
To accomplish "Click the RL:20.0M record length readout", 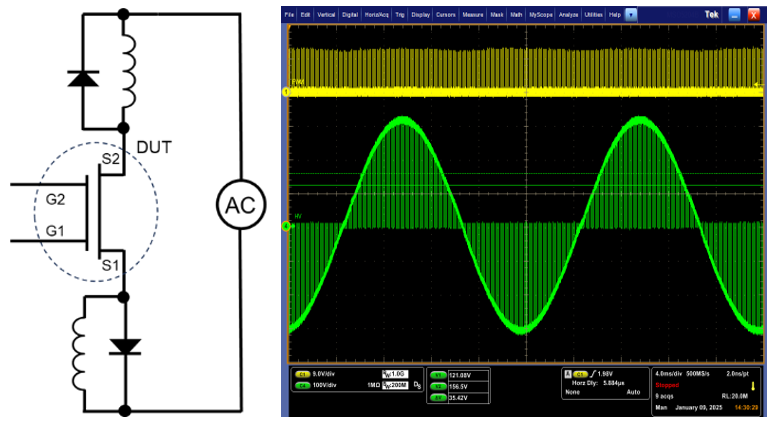I will [735, 396].
